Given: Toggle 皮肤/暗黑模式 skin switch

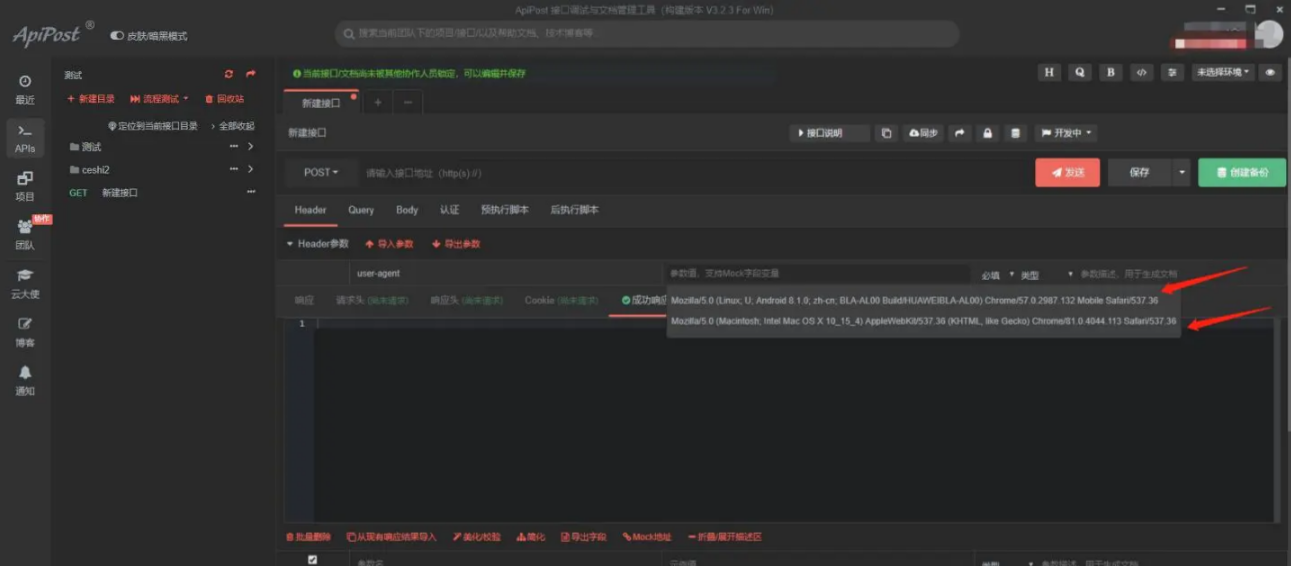Looking at the screenshot, I should tap(117, 36).
